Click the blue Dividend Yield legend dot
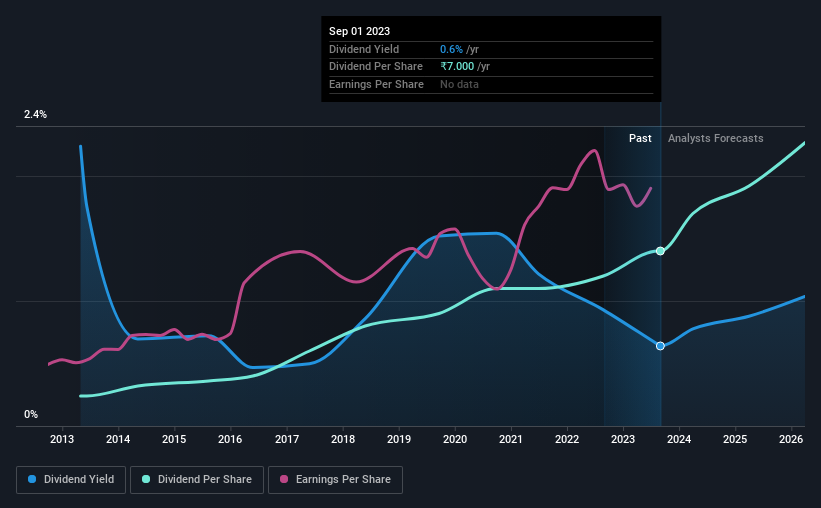The width and height of the screenshot is (821, 508). [x=32, y=479]
